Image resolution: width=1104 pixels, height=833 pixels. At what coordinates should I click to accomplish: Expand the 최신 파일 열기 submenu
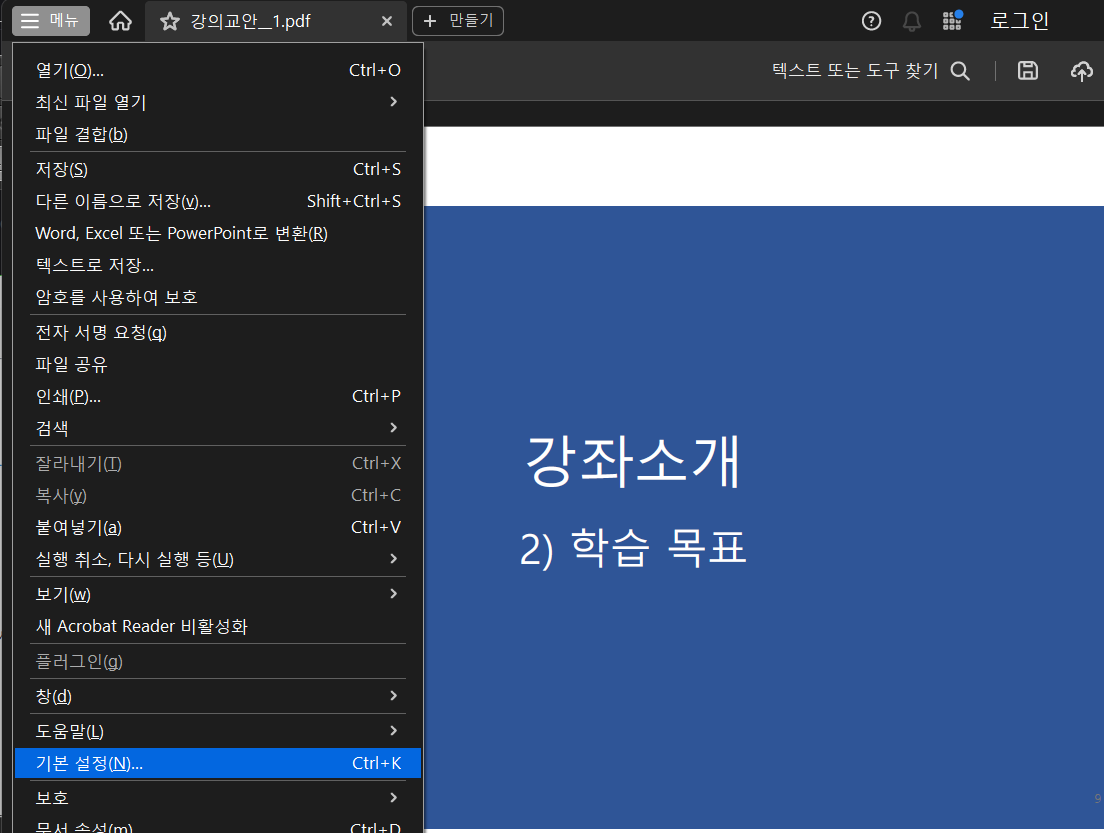[x=218, y=102]
